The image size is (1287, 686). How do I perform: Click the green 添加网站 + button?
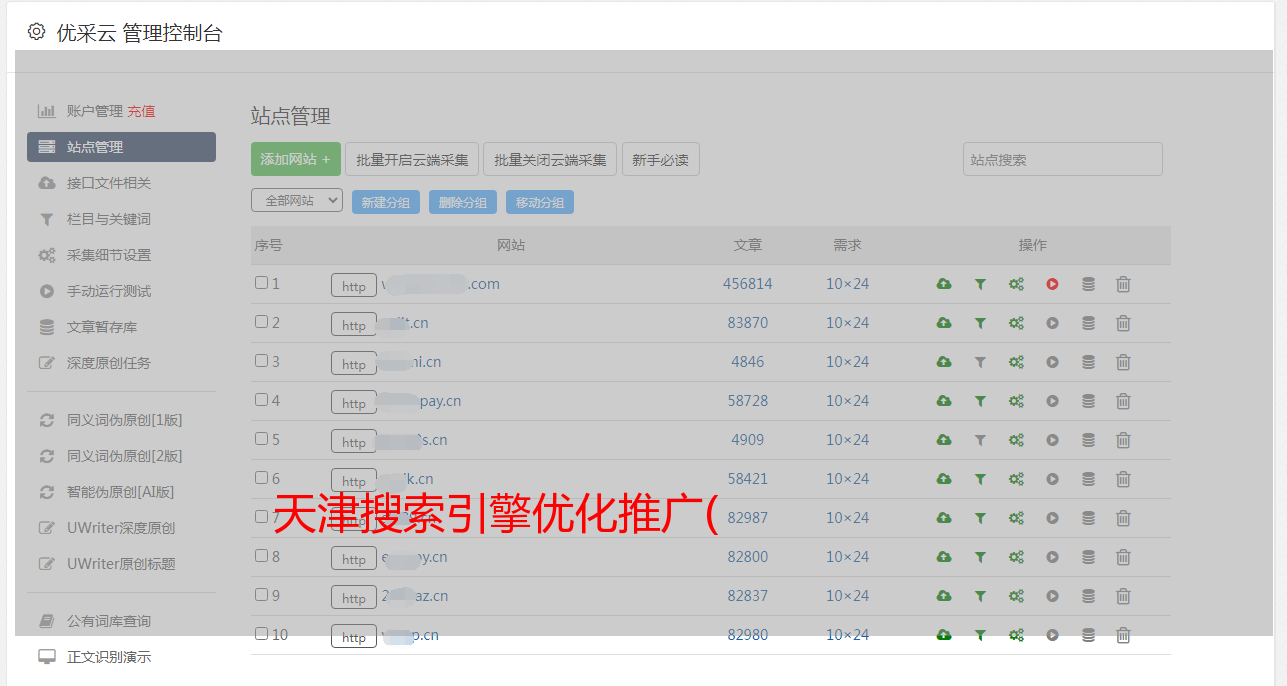coord(295,159)
